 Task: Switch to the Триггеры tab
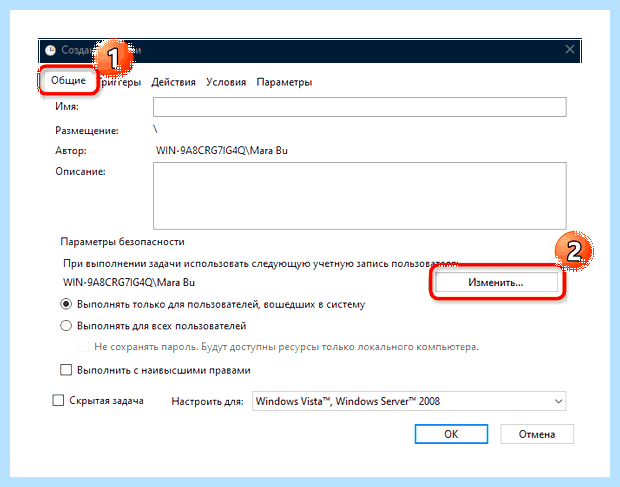(x=120, y=82)
